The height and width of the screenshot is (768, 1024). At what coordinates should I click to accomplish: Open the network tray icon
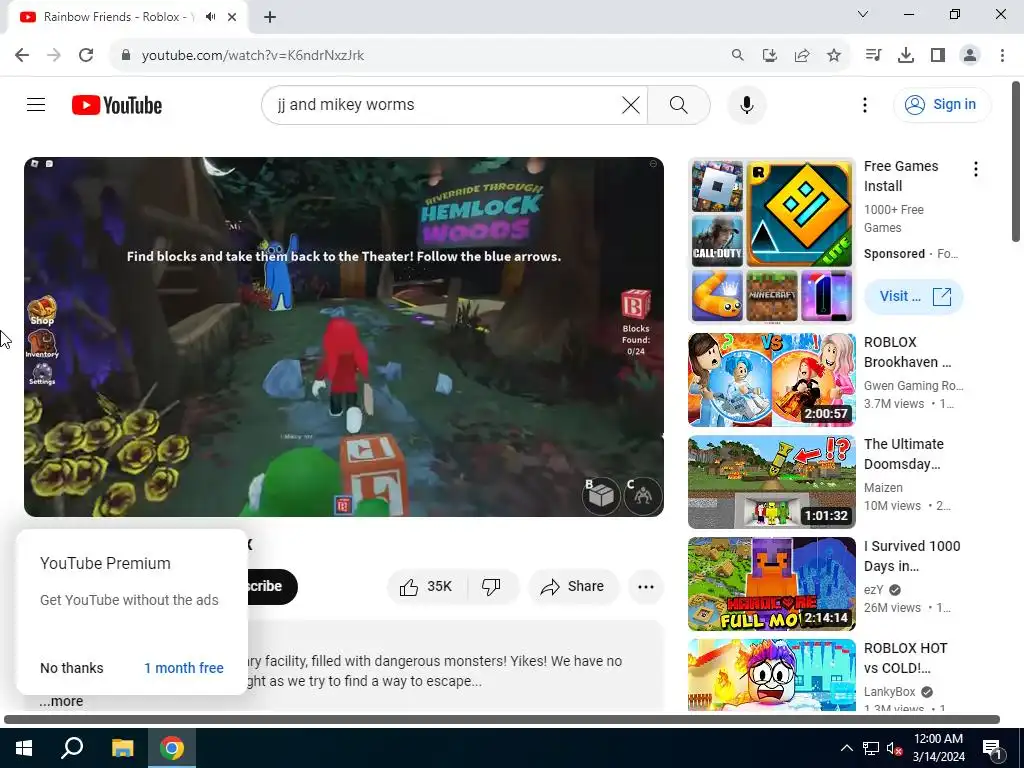click(x=871, y=748)
